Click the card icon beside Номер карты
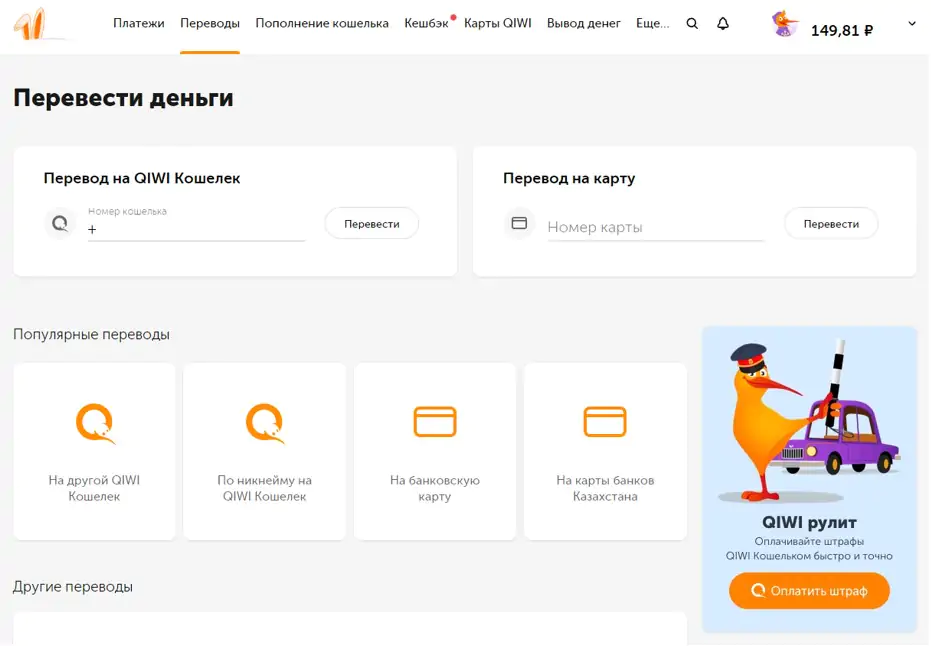The width and height of the screenshot is (931, 646). tap(520, 223)
